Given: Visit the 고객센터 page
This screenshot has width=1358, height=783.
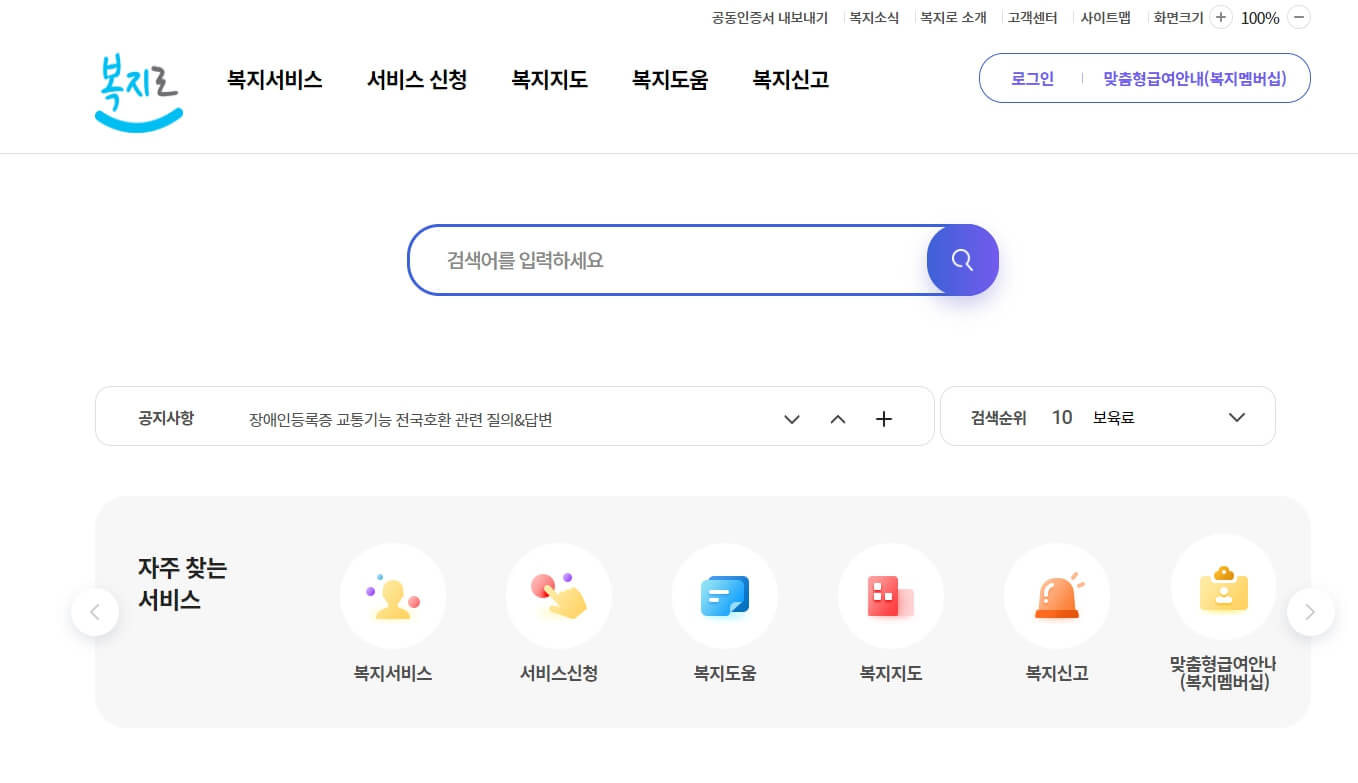Looking at the screenshot, I should click(x=1032, y=17).
